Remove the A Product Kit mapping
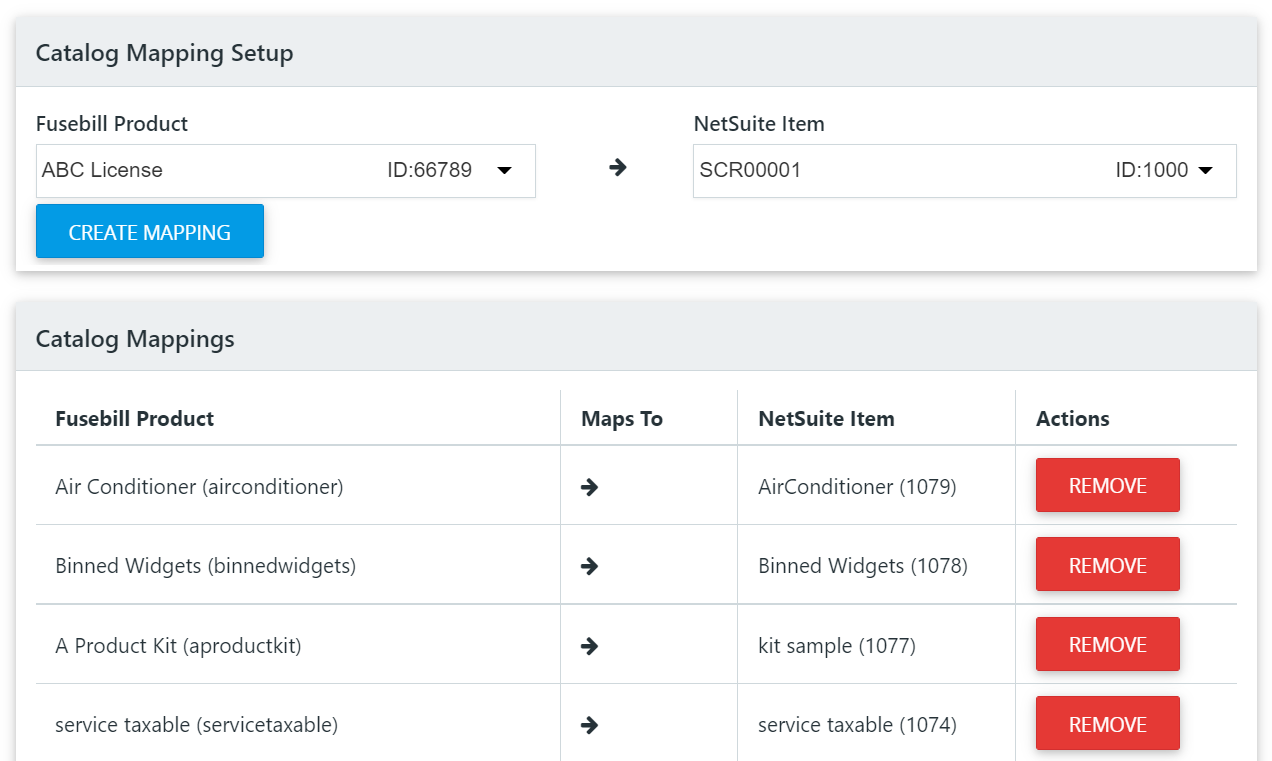The image size is (1272, 761). pos(1108,644)
